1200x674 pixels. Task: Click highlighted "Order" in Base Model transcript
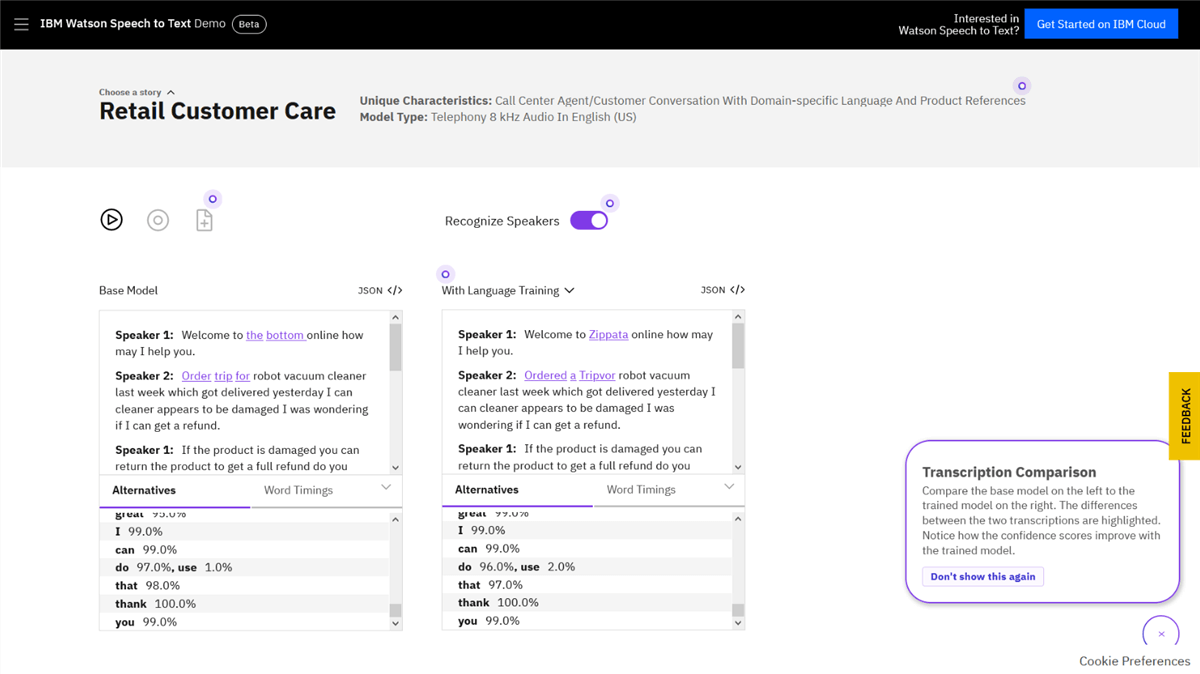197,376
